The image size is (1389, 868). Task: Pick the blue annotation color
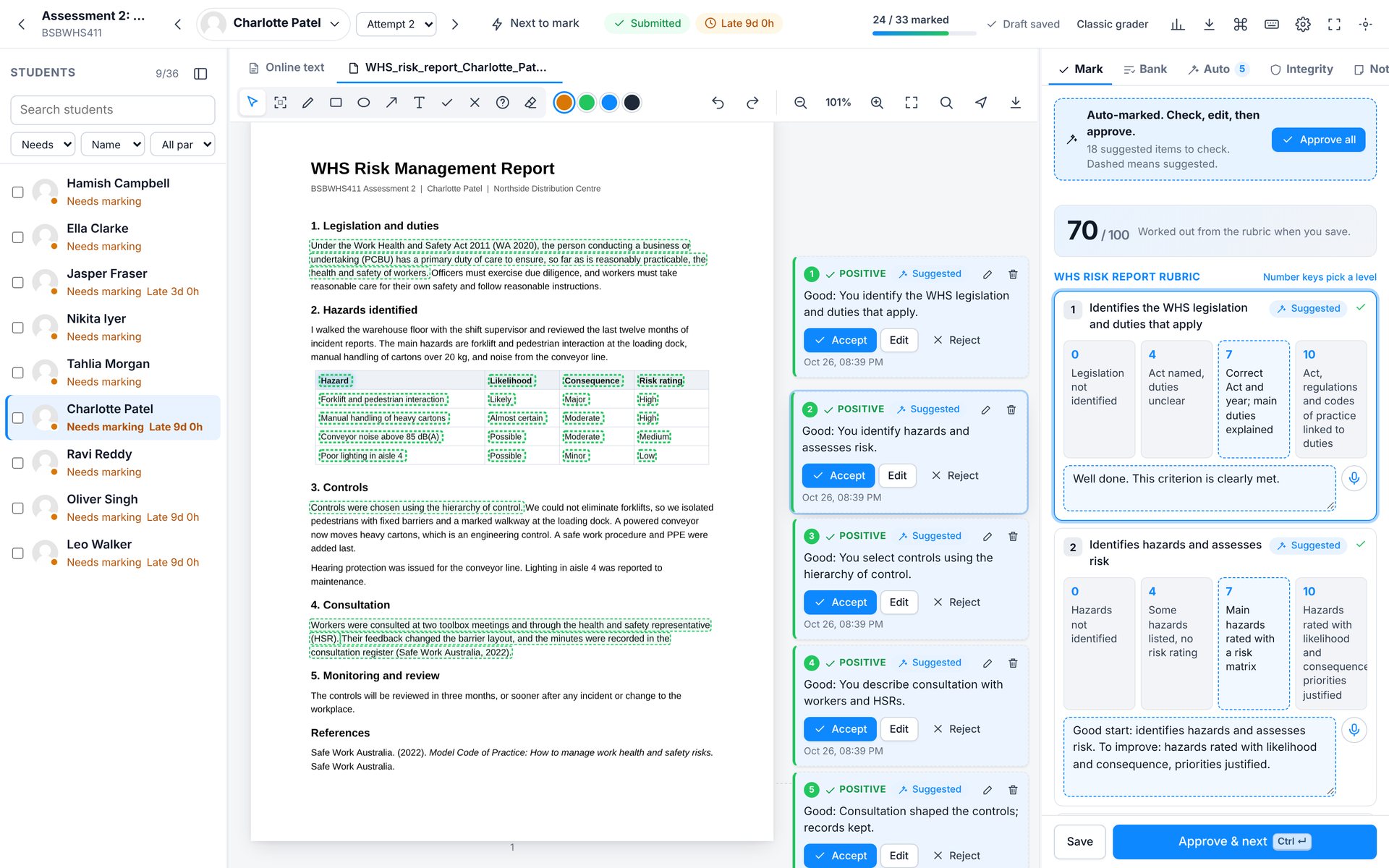point(609,103)
